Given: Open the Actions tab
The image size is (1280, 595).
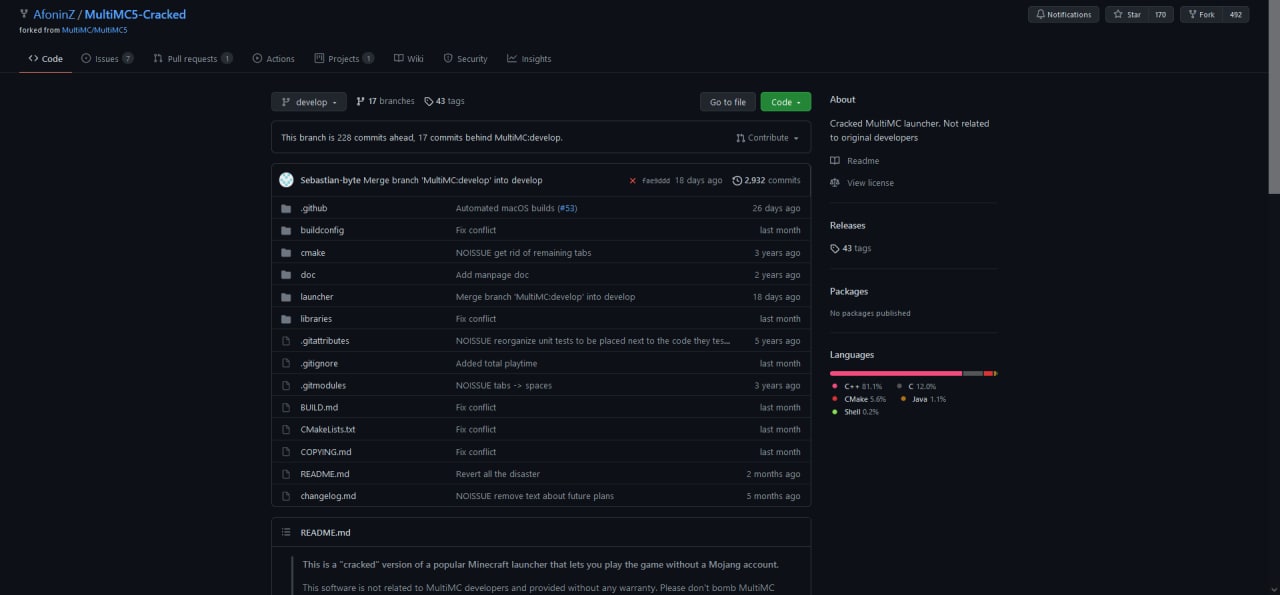Looking at the screenshot, I should 274,59.
